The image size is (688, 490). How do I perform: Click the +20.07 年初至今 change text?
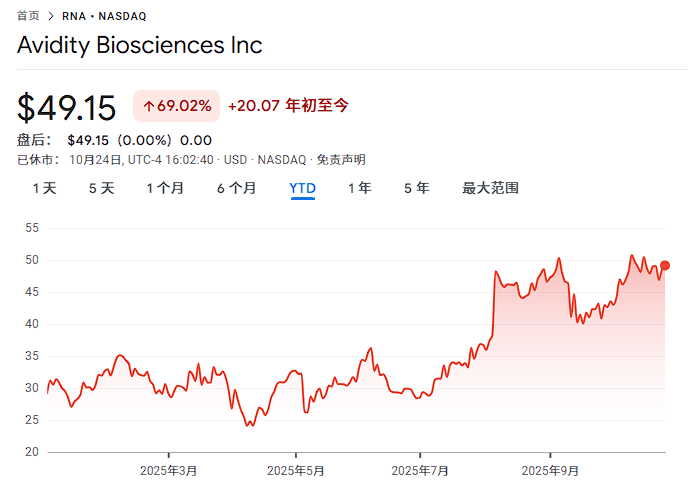288,106
